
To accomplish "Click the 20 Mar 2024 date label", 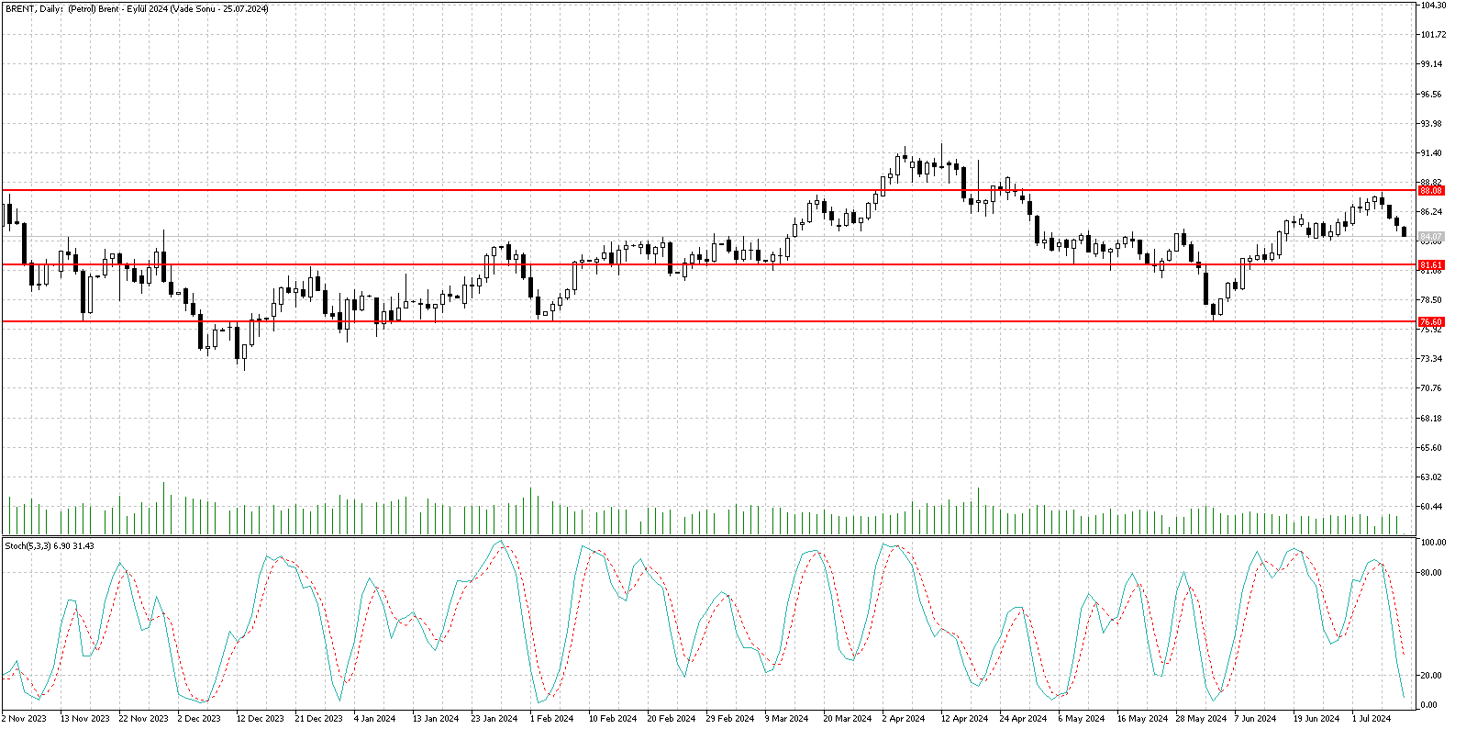I will point(847,718).
